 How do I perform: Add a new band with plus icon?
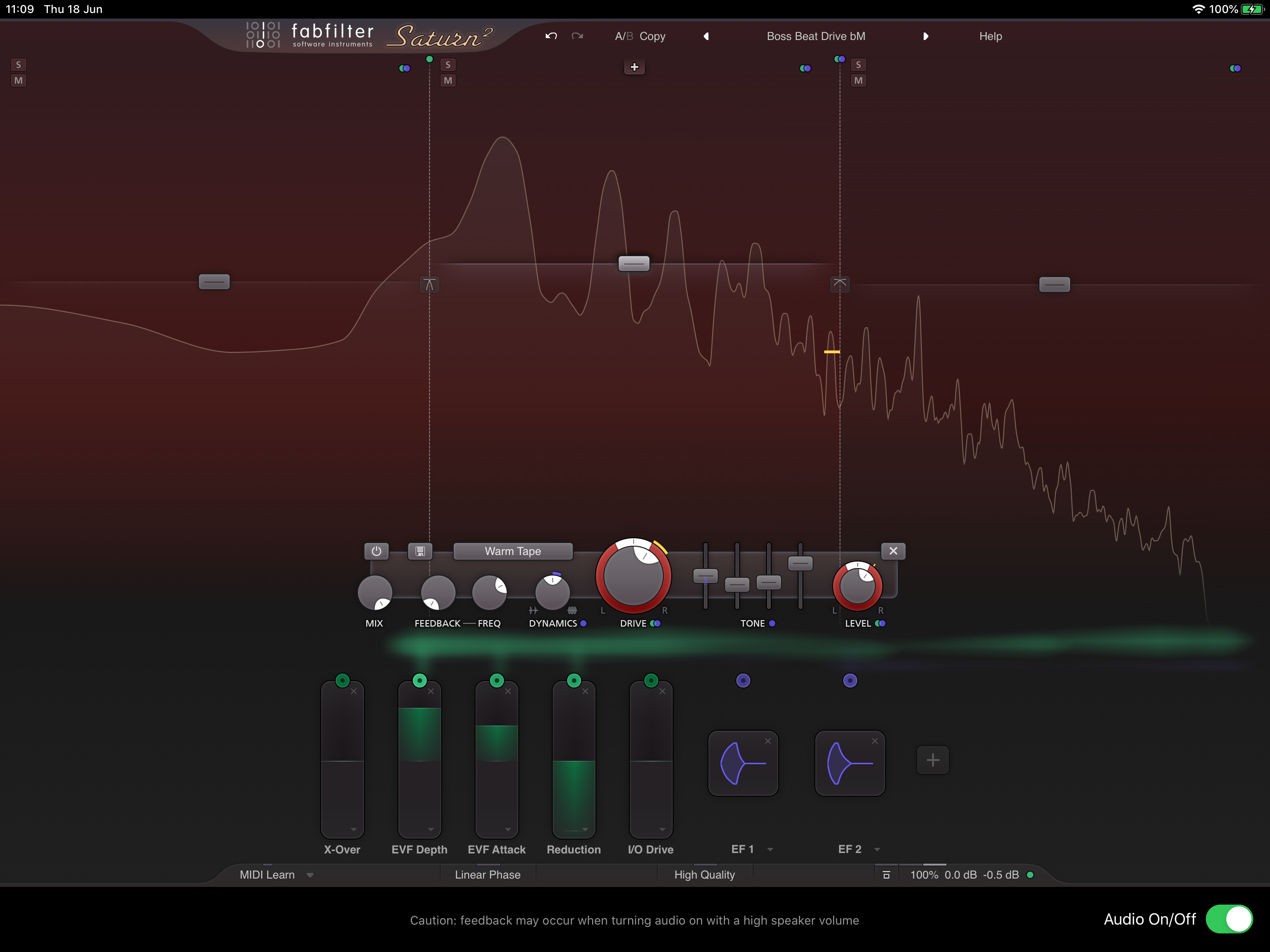pos(634,67)
